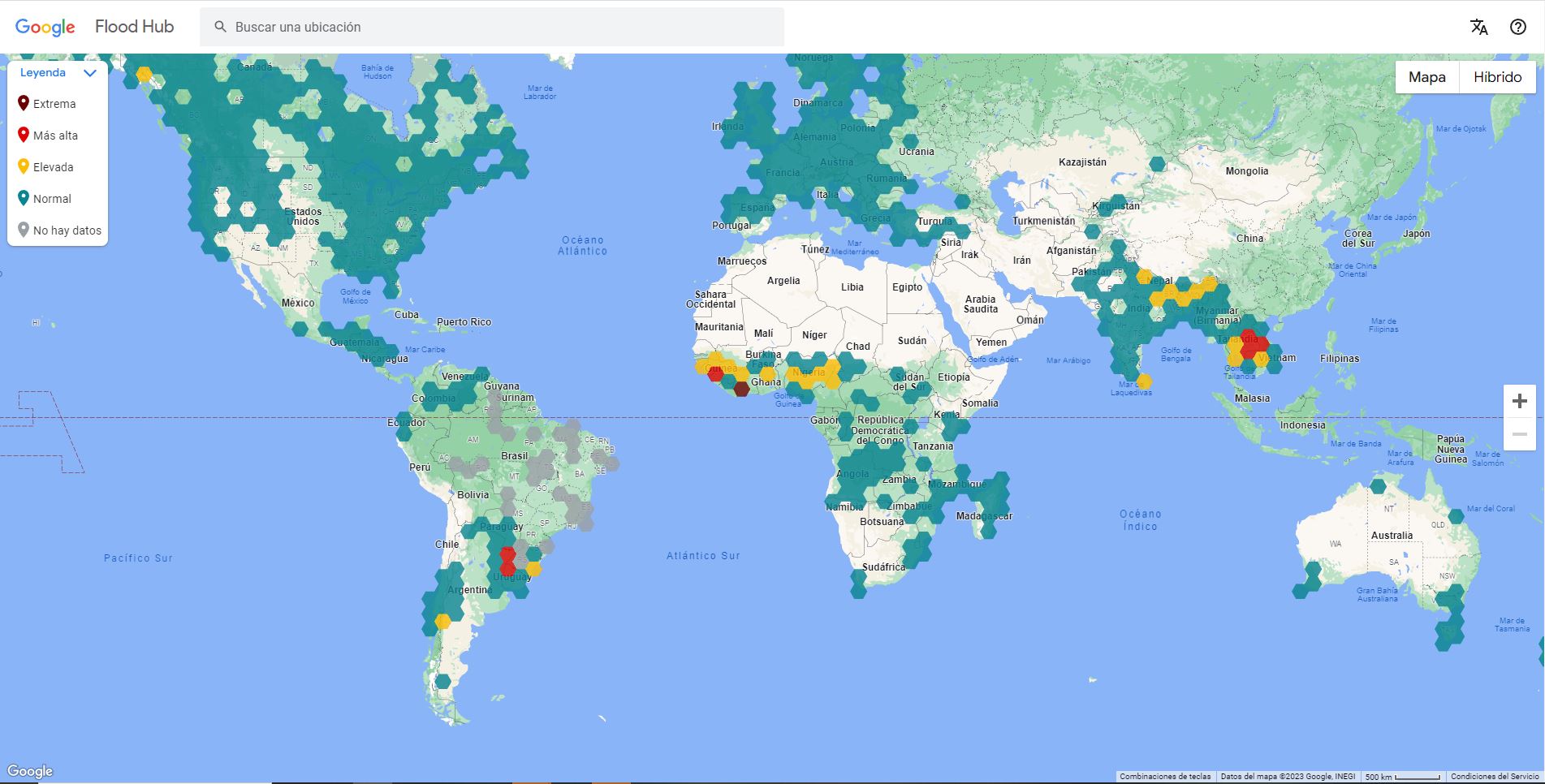Viewport: 1545px width, 784px height.
Task: Click the yellow Elevada pin icon
Action: (24, 166)
